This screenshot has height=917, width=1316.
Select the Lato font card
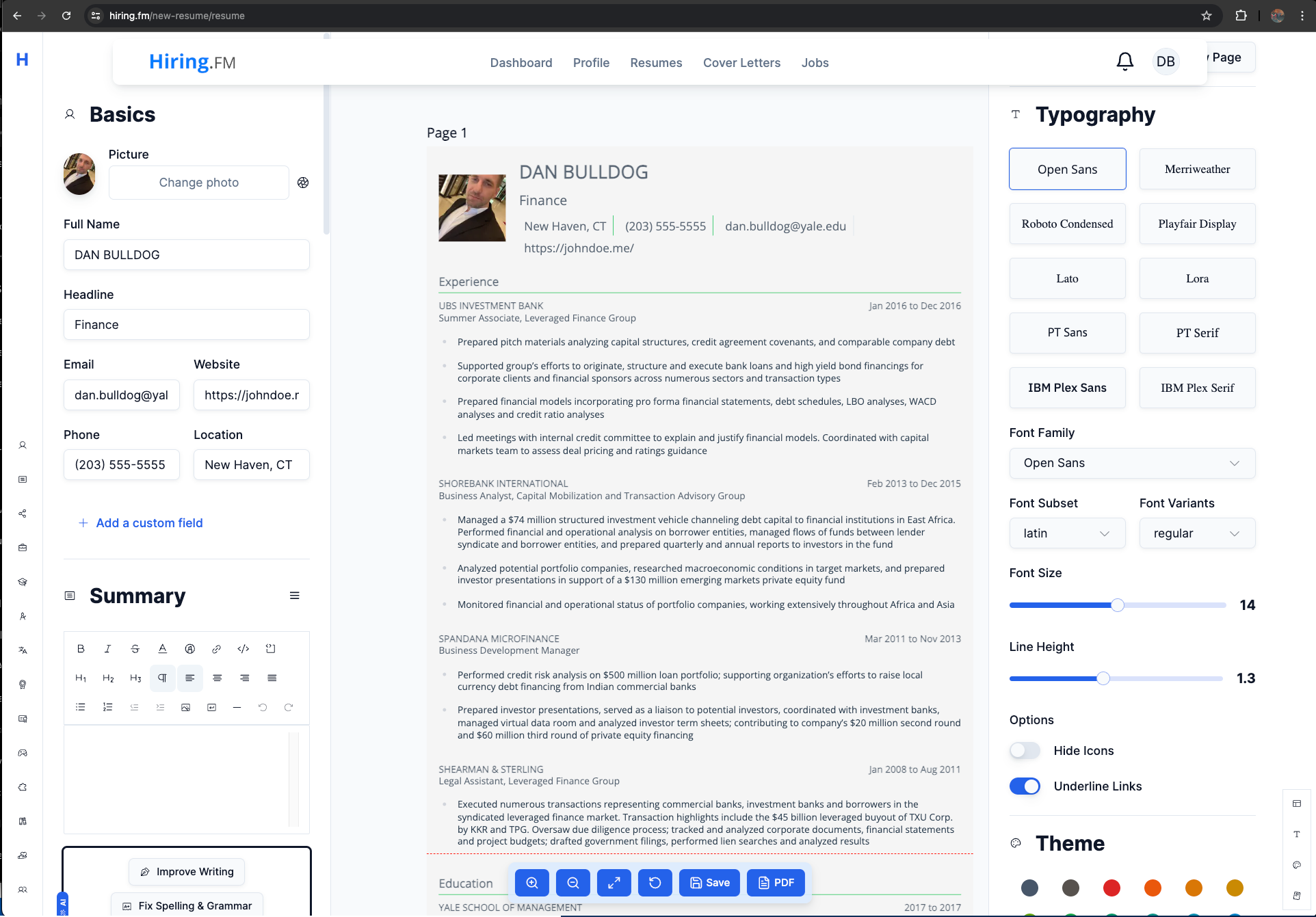1067,278
